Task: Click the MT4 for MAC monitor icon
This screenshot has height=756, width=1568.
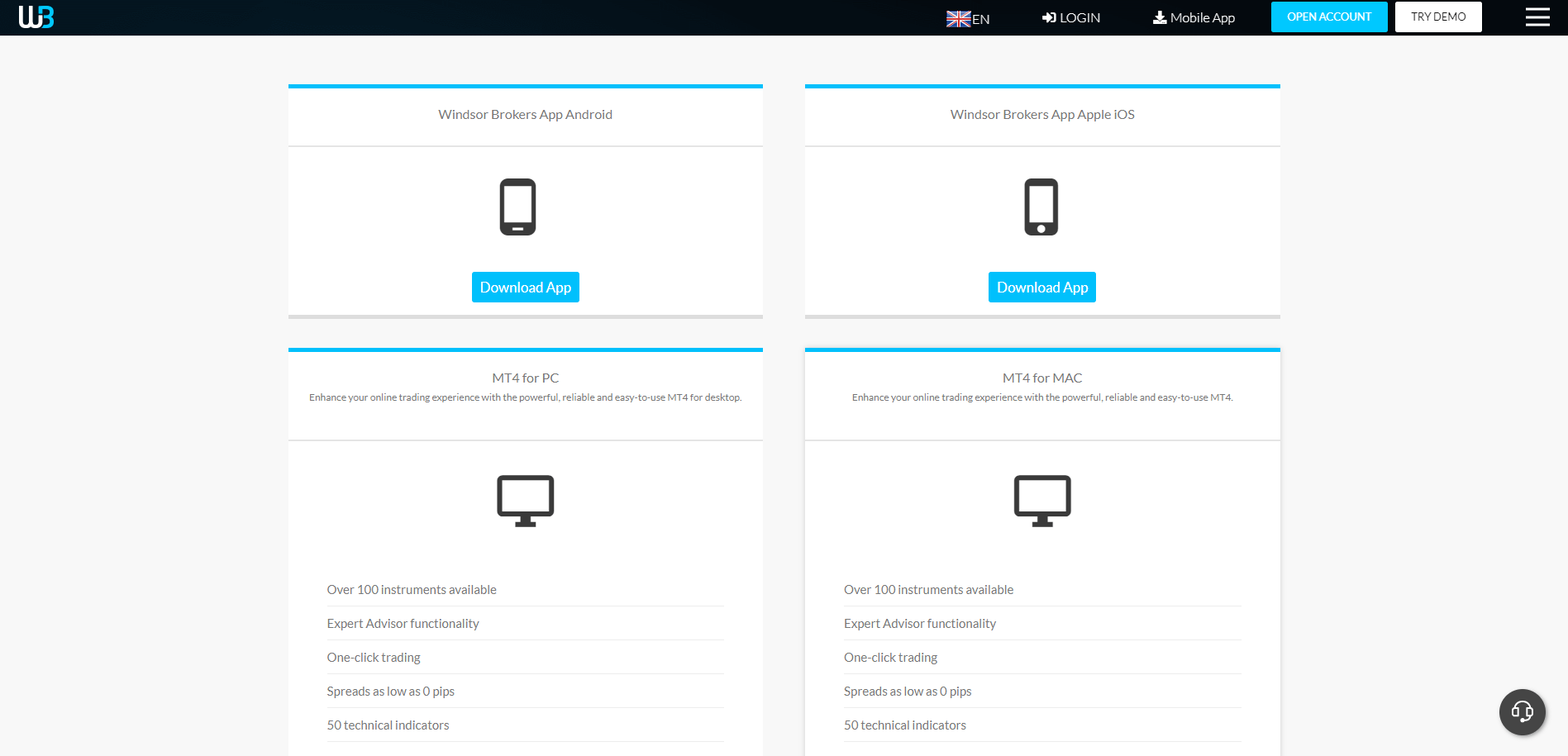Action: click(1042, 501)
